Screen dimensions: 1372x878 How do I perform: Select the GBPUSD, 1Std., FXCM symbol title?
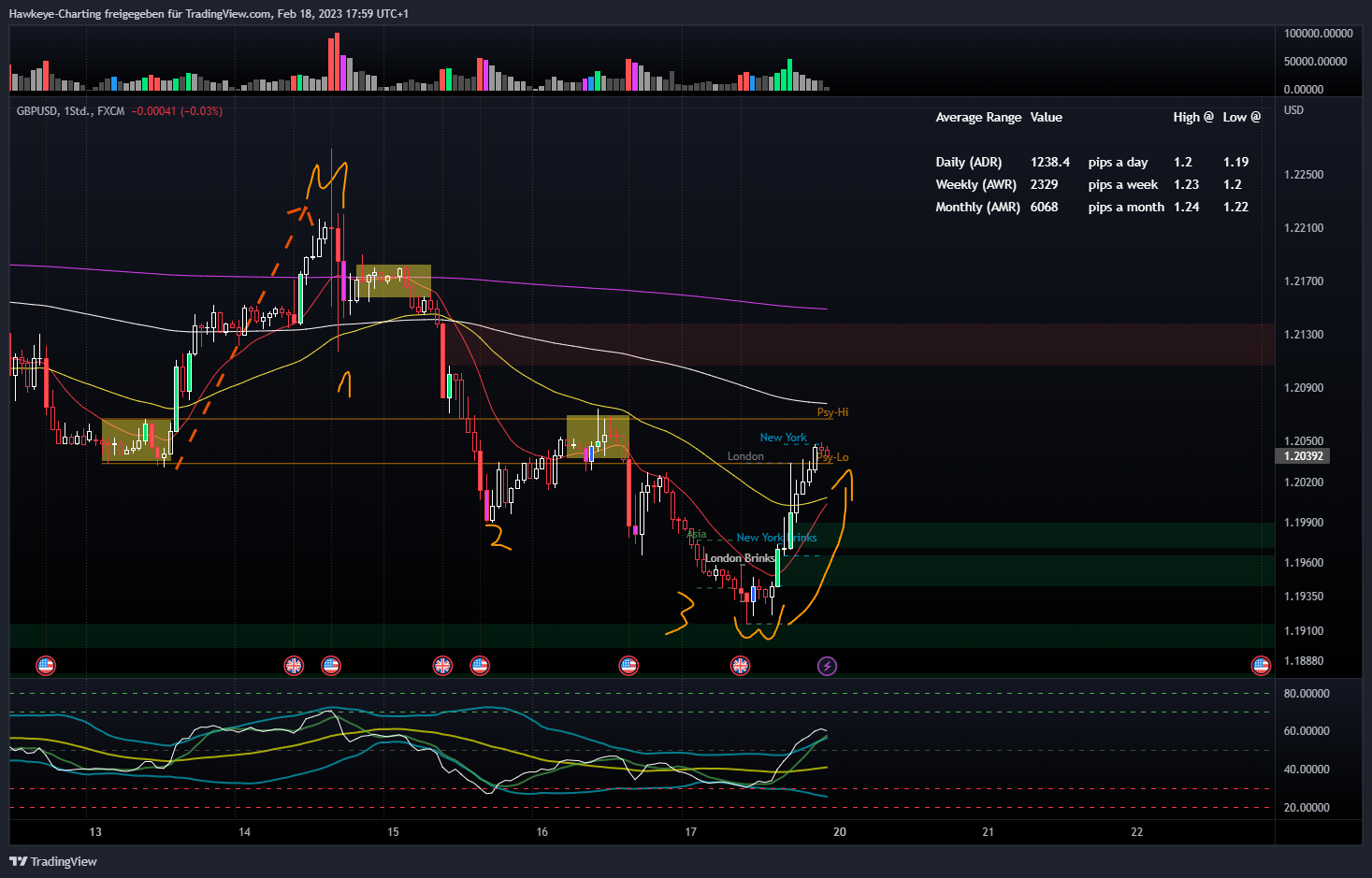coord(70,111)
